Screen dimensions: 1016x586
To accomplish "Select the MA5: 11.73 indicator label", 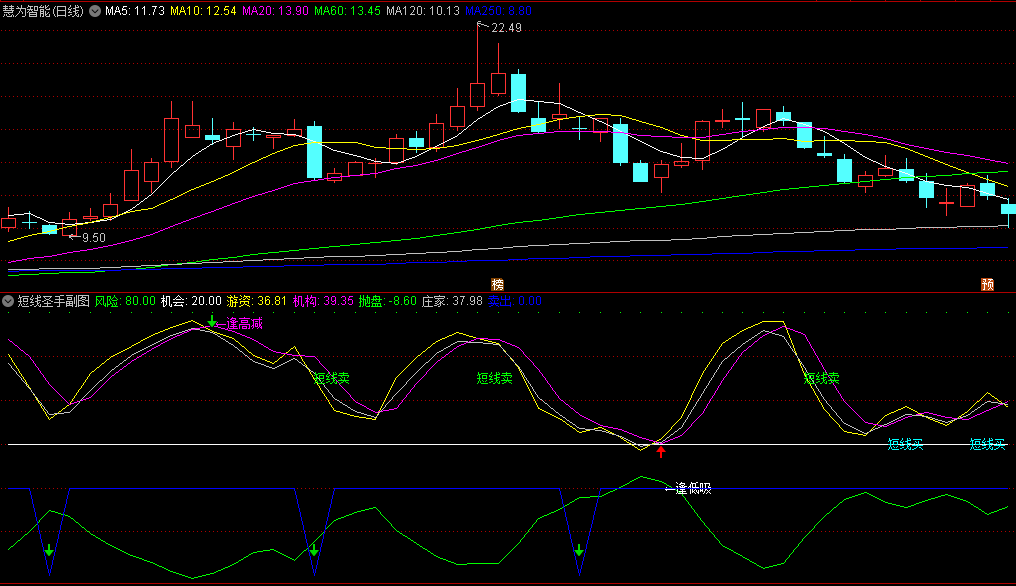I will tap(135, 11).
